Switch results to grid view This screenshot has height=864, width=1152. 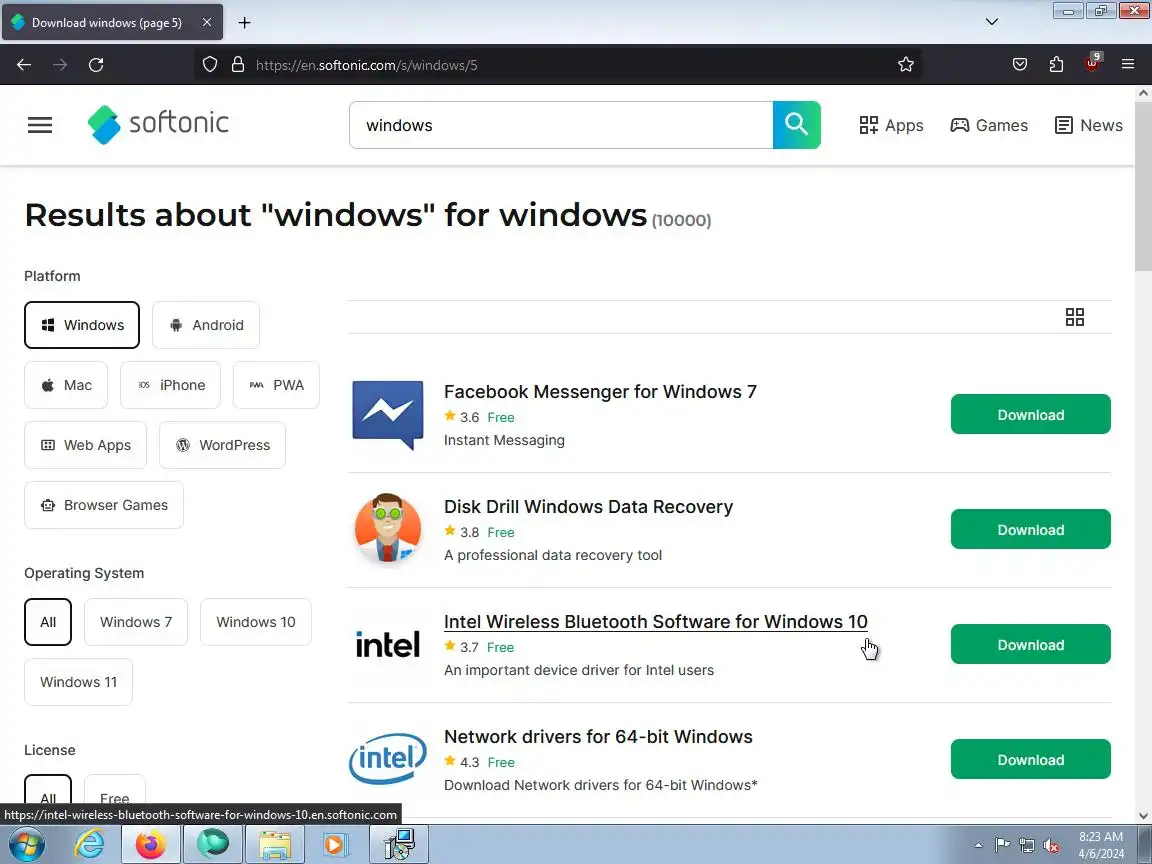pyautogui.click(x=1075, y=317)
